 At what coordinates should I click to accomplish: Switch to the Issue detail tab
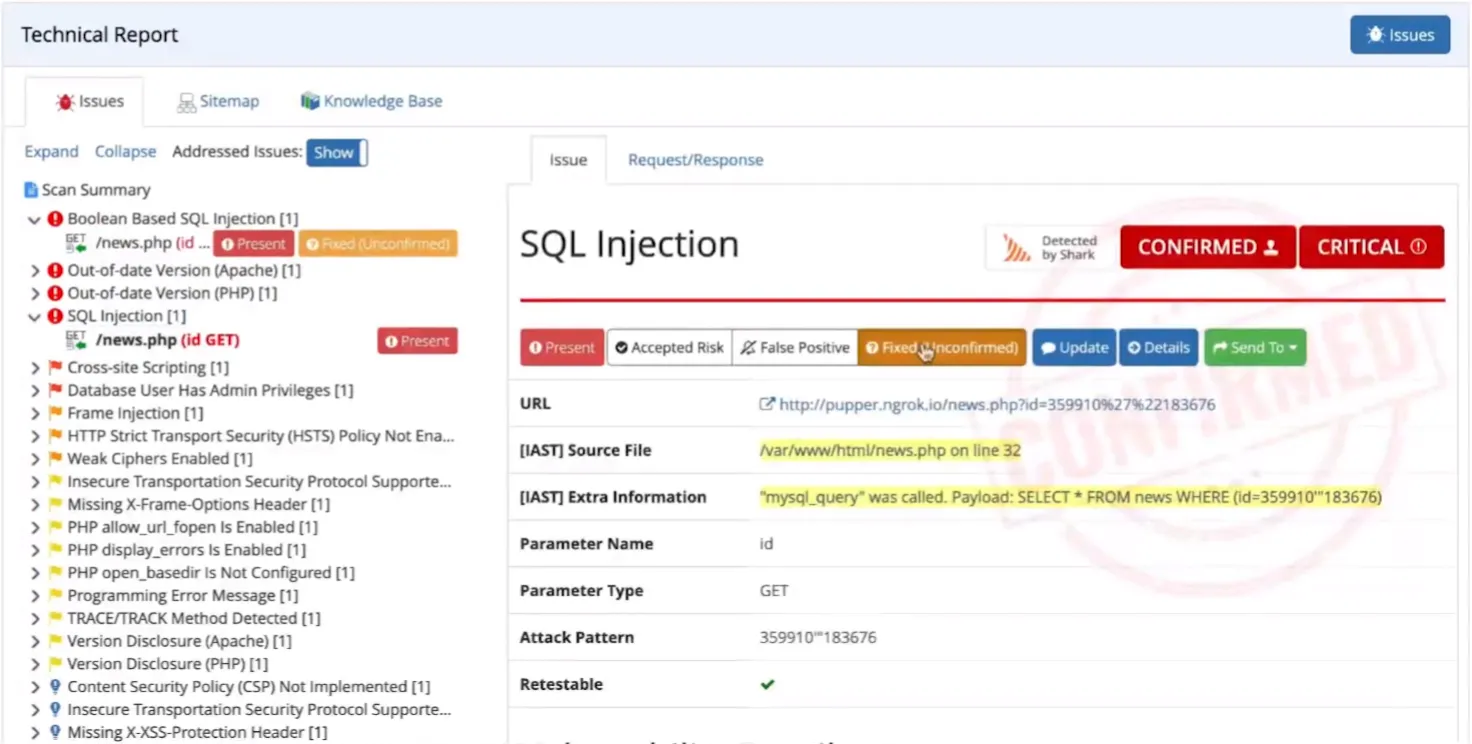[x=568, y=160]
